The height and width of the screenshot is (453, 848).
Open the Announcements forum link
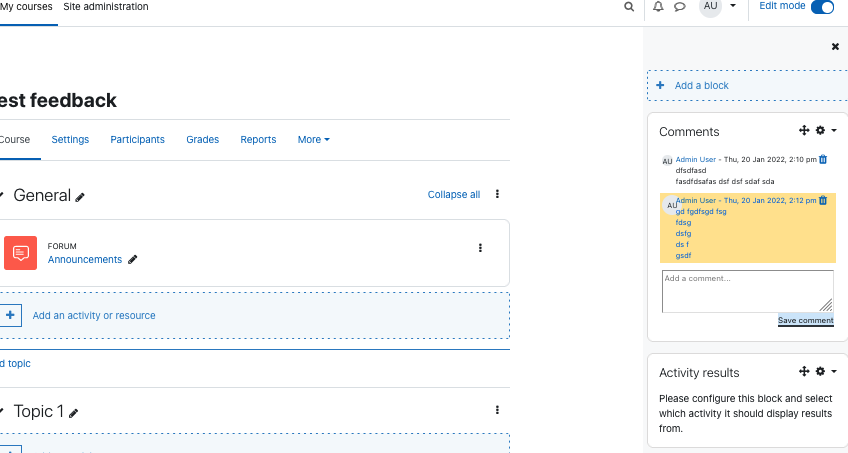(85, 259)
